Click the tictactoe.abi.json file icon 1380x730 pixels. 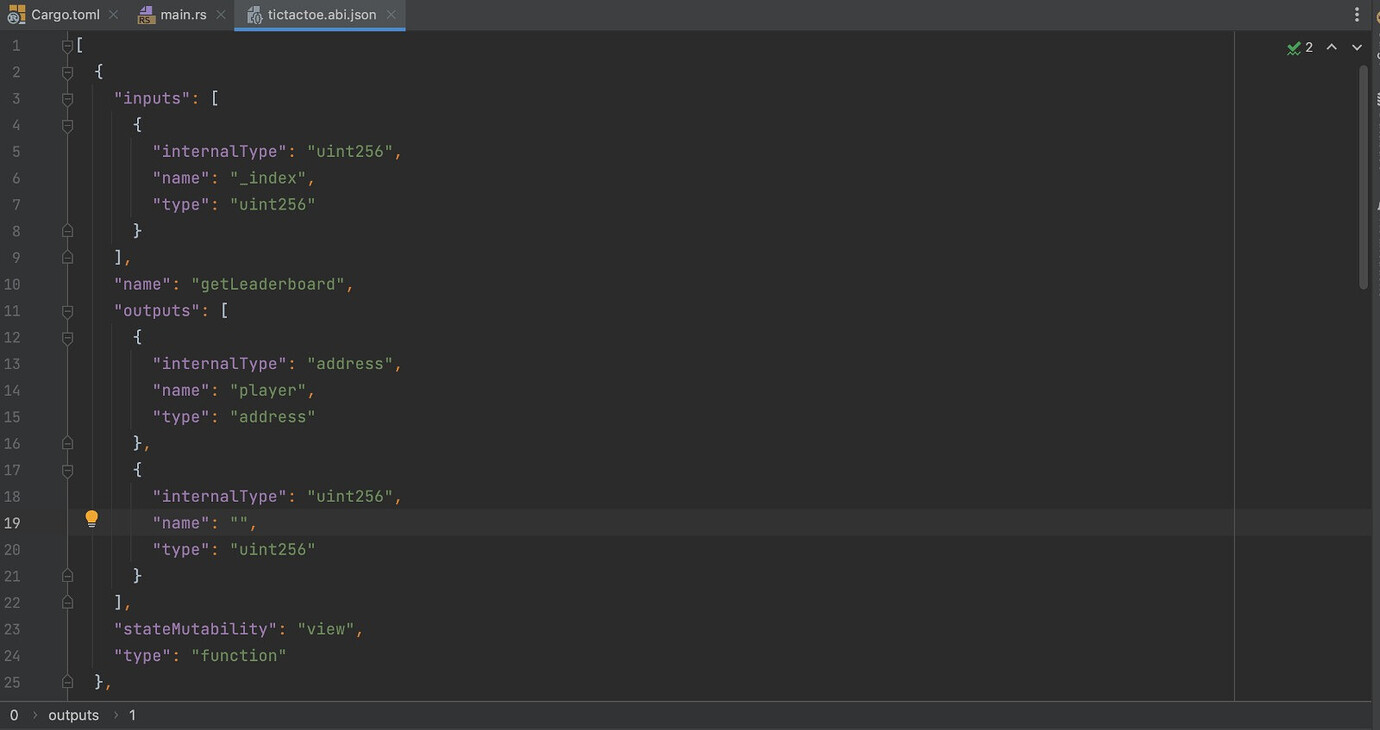point(253,15)
